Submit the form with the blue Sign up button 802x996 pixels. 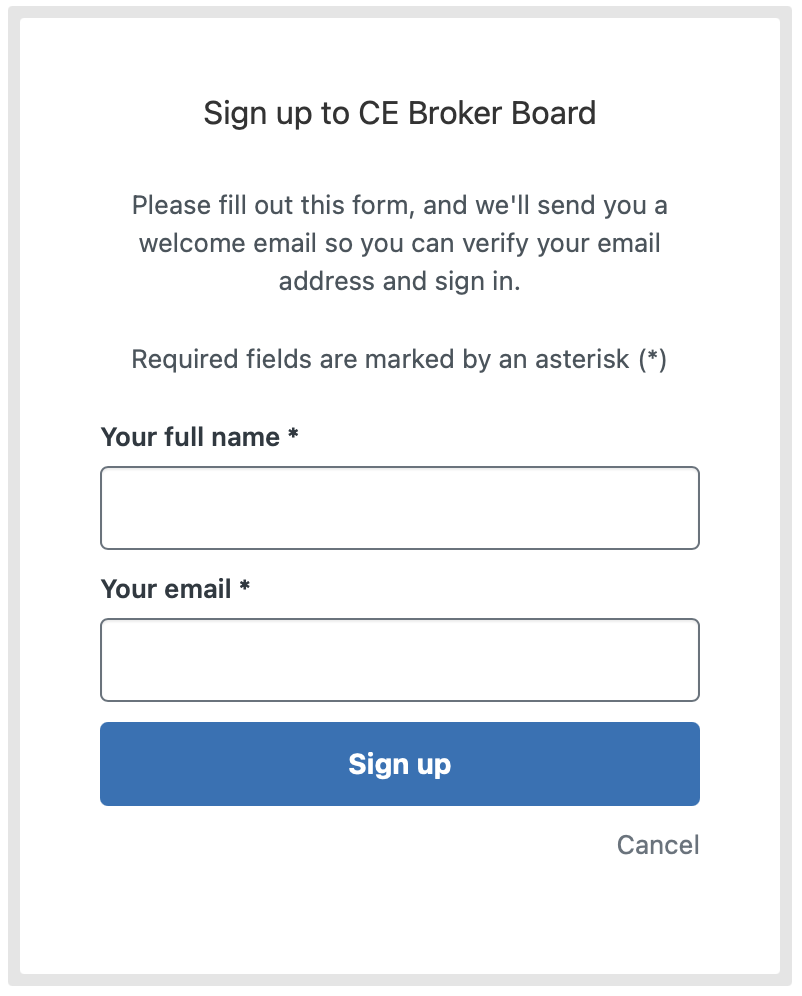click(x=399, y=764)
